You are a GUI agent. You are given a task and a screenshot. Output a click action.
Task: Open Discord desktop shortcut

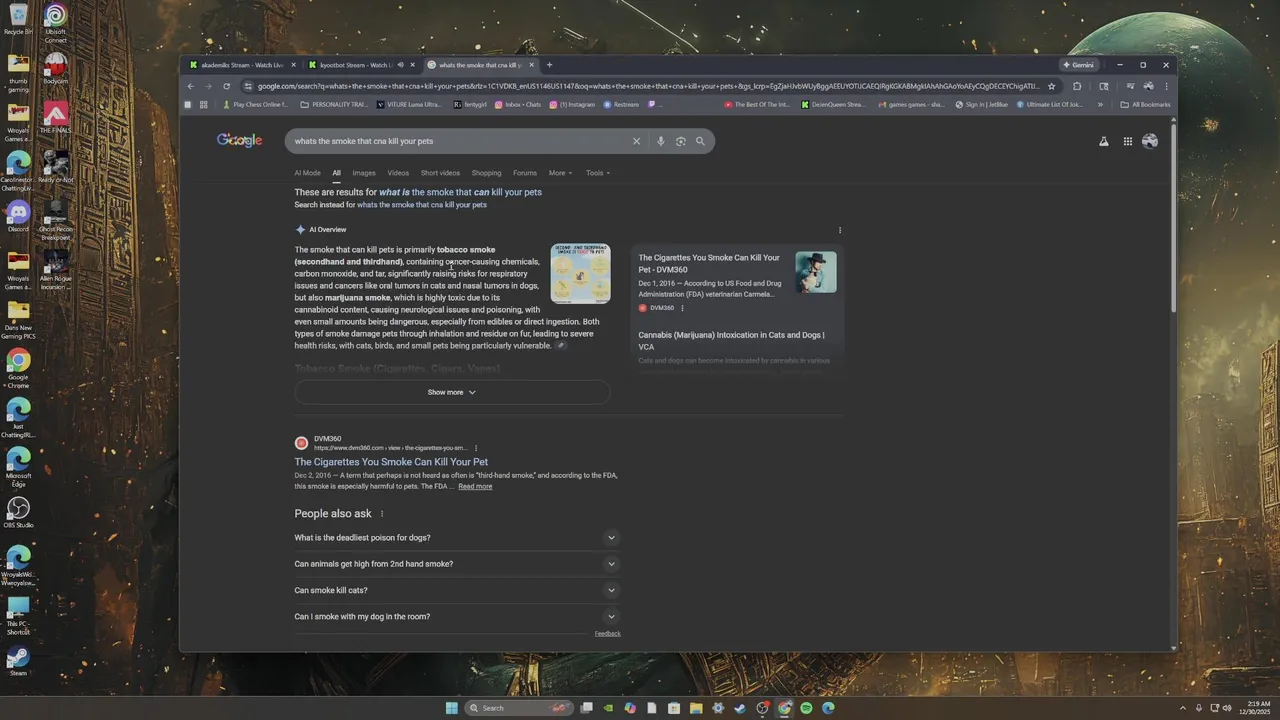click(18, 216)
